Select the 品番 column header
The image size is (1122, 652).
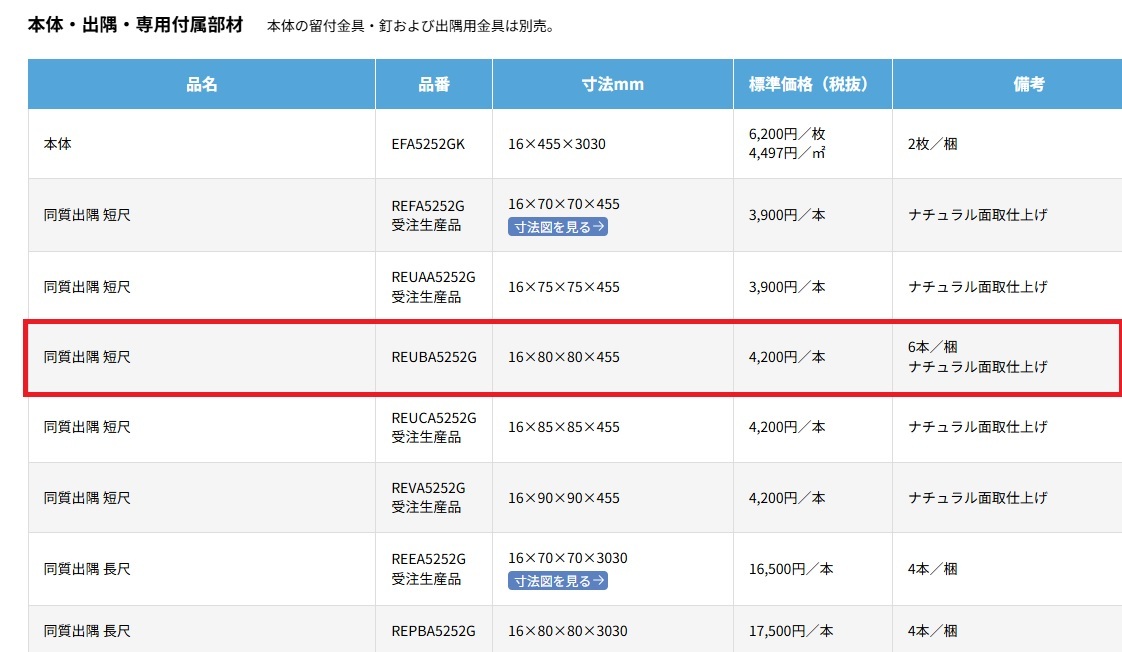(434, 85)
